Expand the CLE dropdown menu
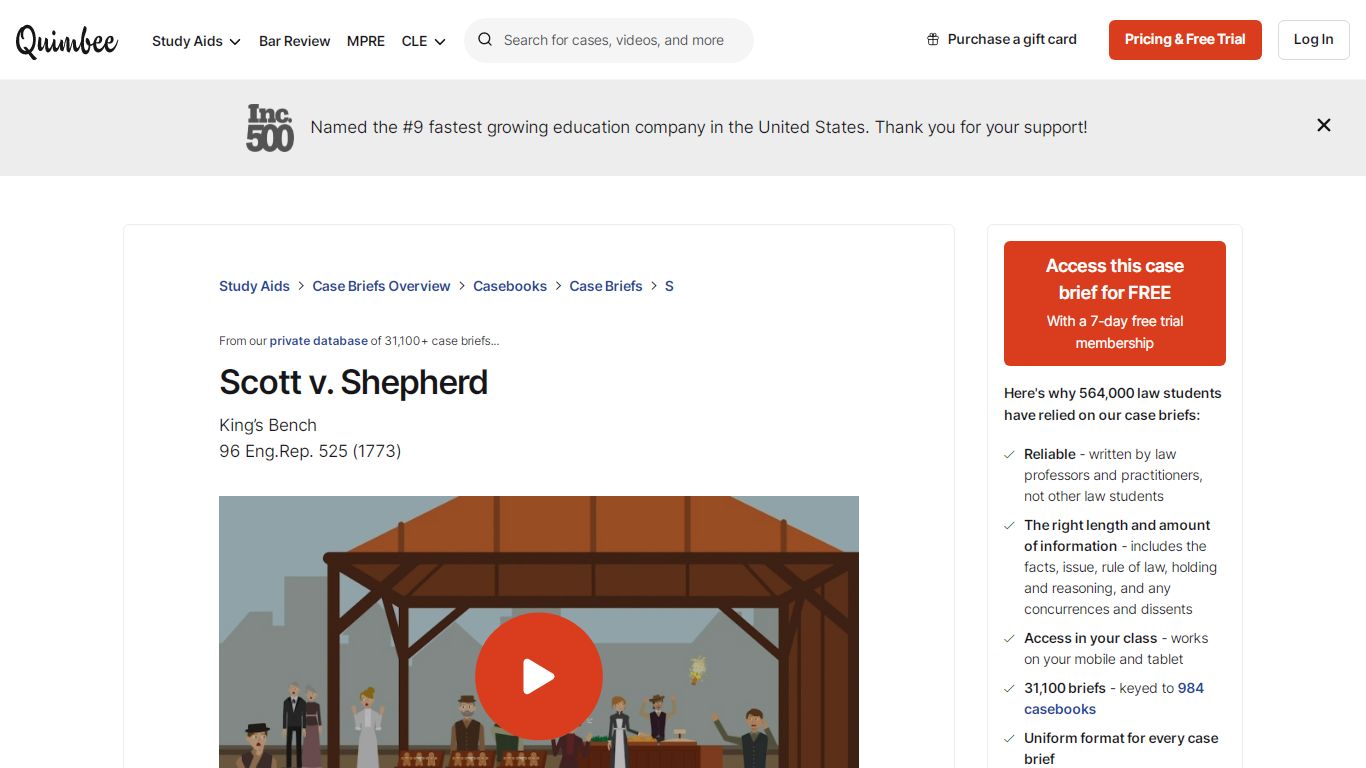The height and width of the screenshot is (768, 1366). point(423,41)
